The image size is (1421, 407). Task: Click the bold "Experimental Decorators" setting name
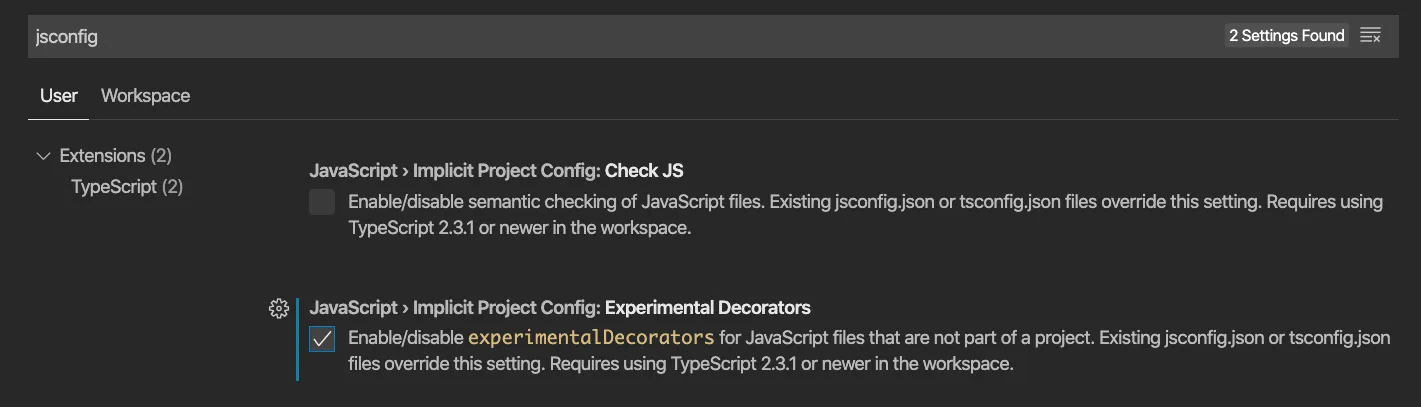click(707, 307)
